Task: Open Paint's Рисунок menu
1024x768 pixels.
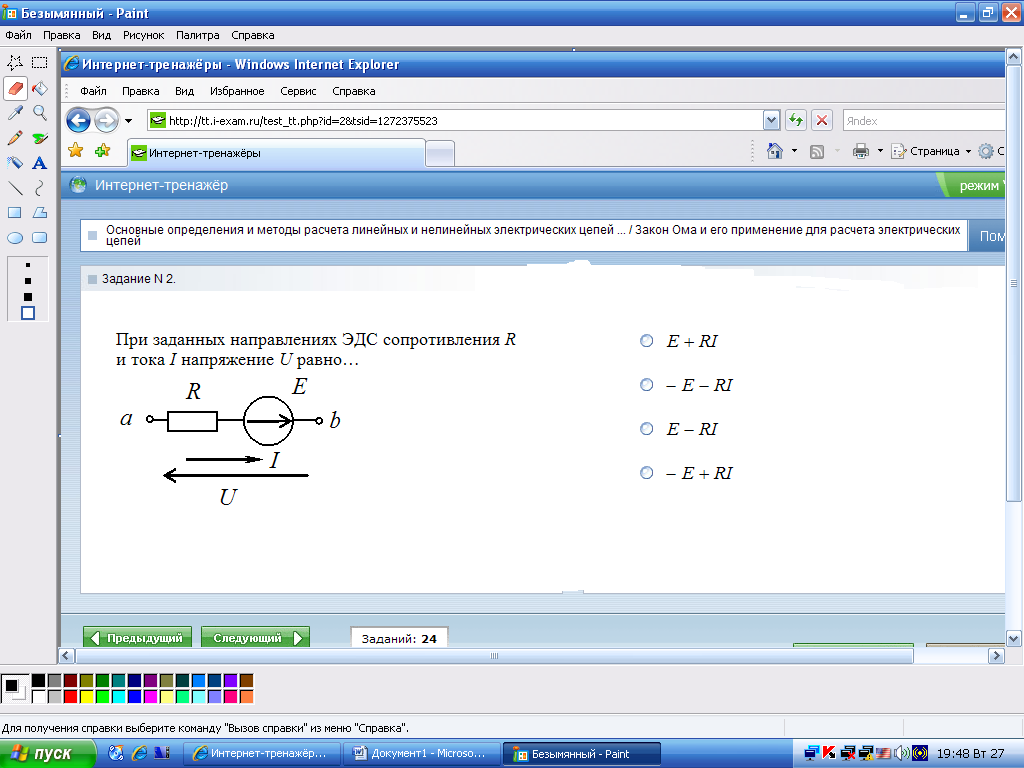Action: pos(144,35)
